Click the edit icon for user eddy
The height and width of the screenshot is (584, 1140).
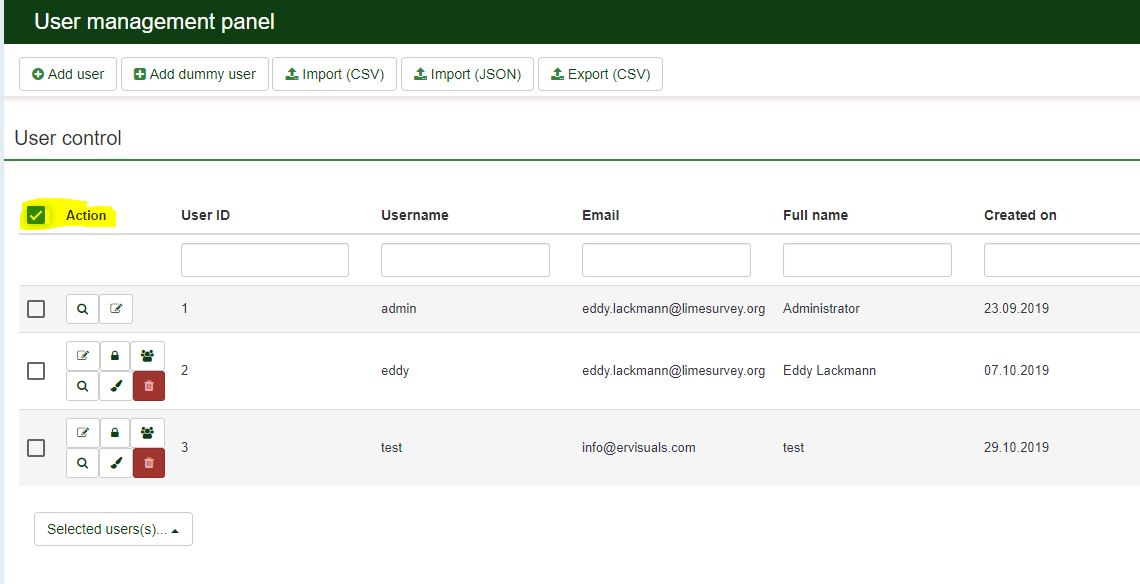pyautogui.click(x=83, y=355)
